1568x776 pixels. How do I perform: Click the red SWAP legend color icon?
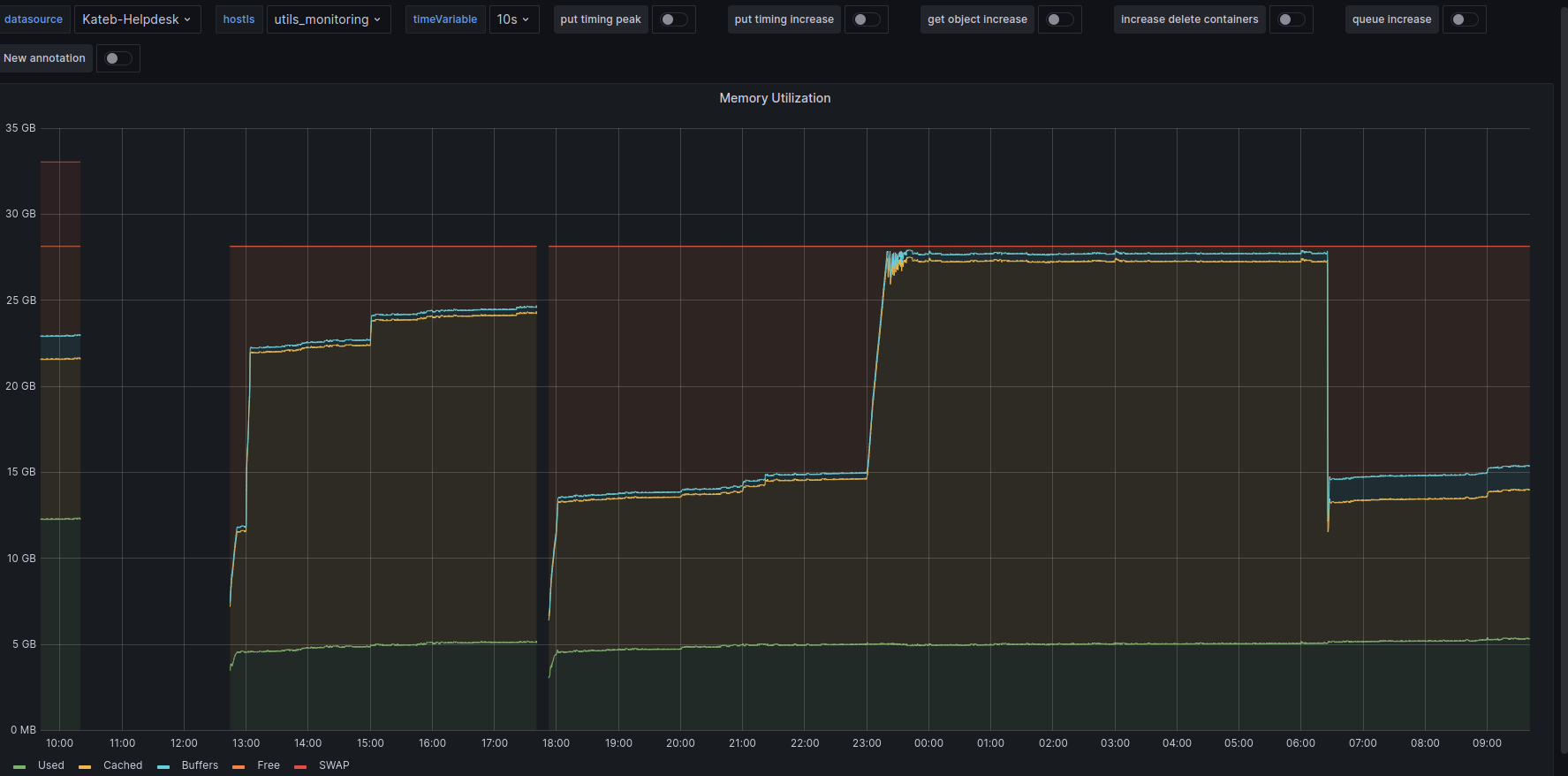pyautogui.click(x=300, y=766)
